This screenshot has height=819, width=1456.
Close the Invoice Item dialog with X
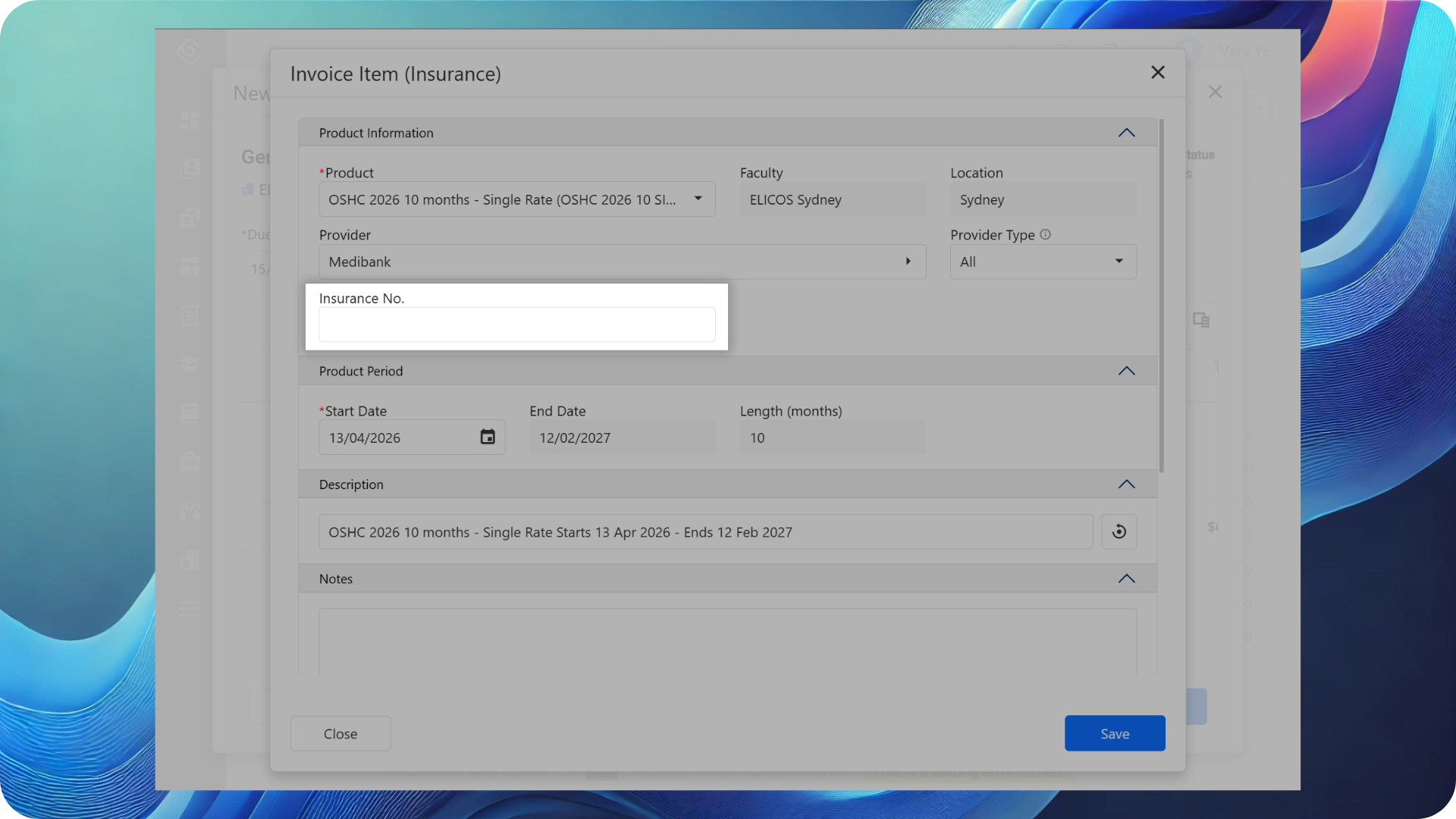1157,73
